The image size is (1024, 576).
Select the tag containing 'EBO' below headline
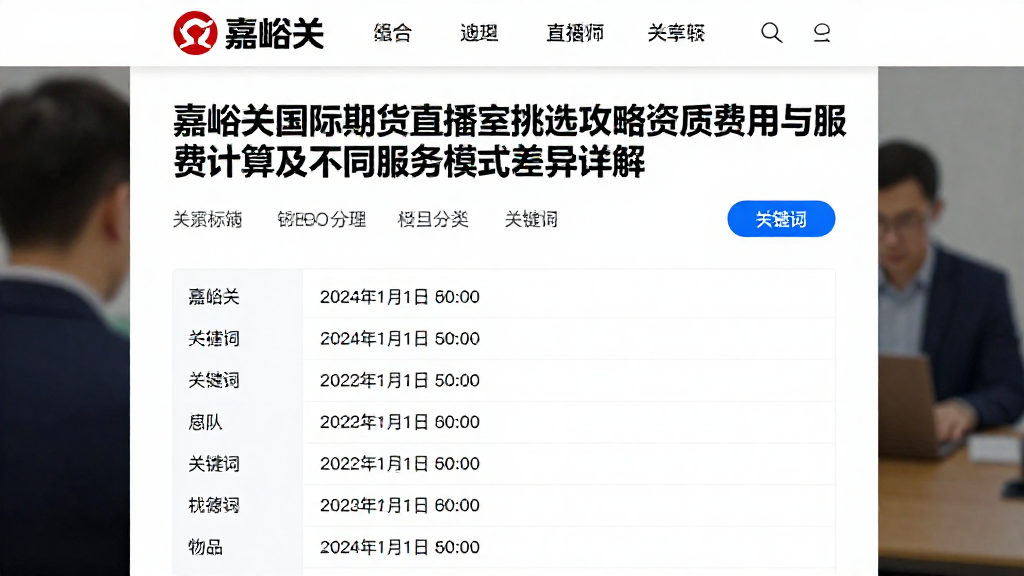tap(321, 219)
